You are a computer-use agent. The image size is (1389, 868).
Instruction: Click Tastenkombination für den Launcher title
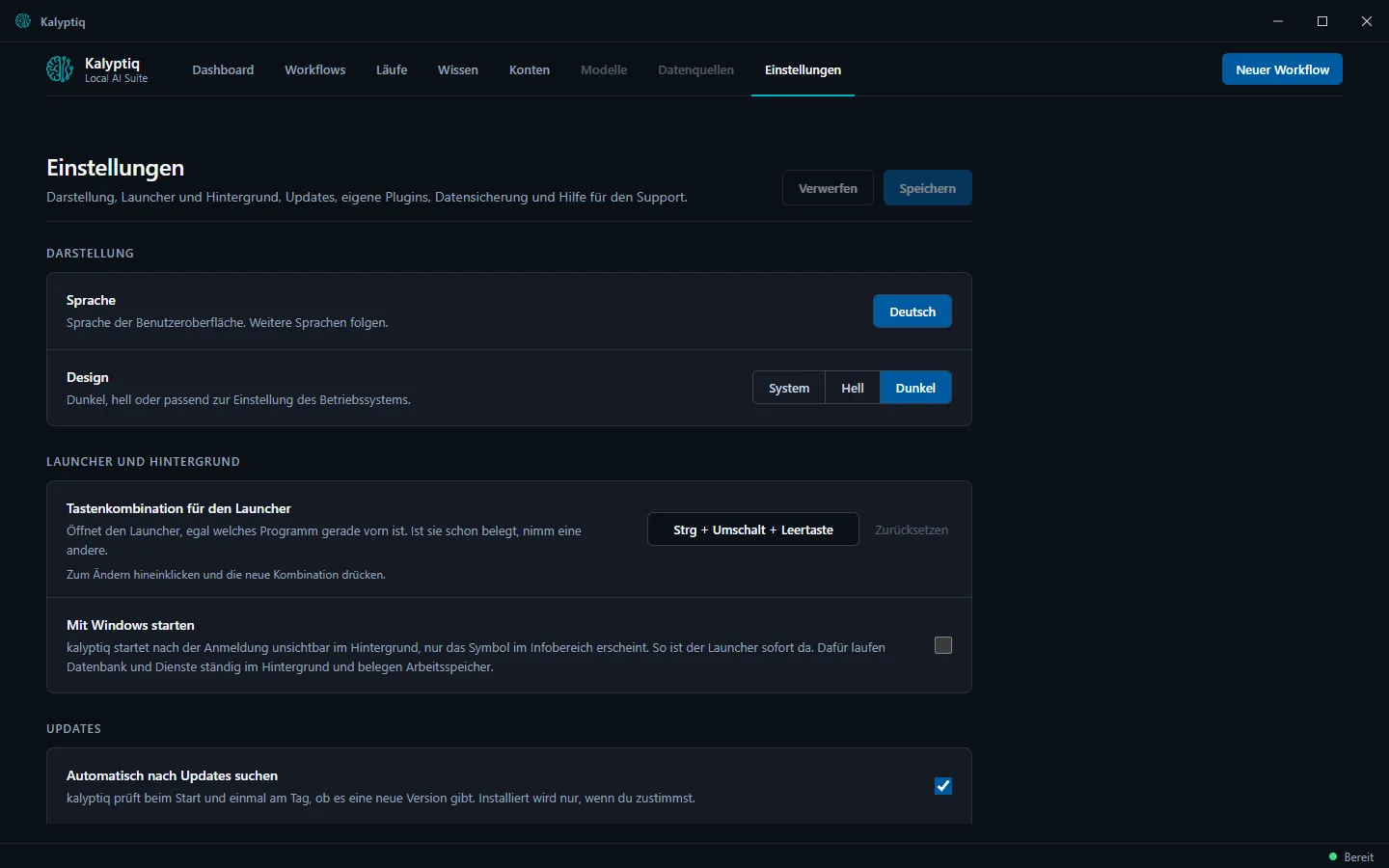coord(178,508)
